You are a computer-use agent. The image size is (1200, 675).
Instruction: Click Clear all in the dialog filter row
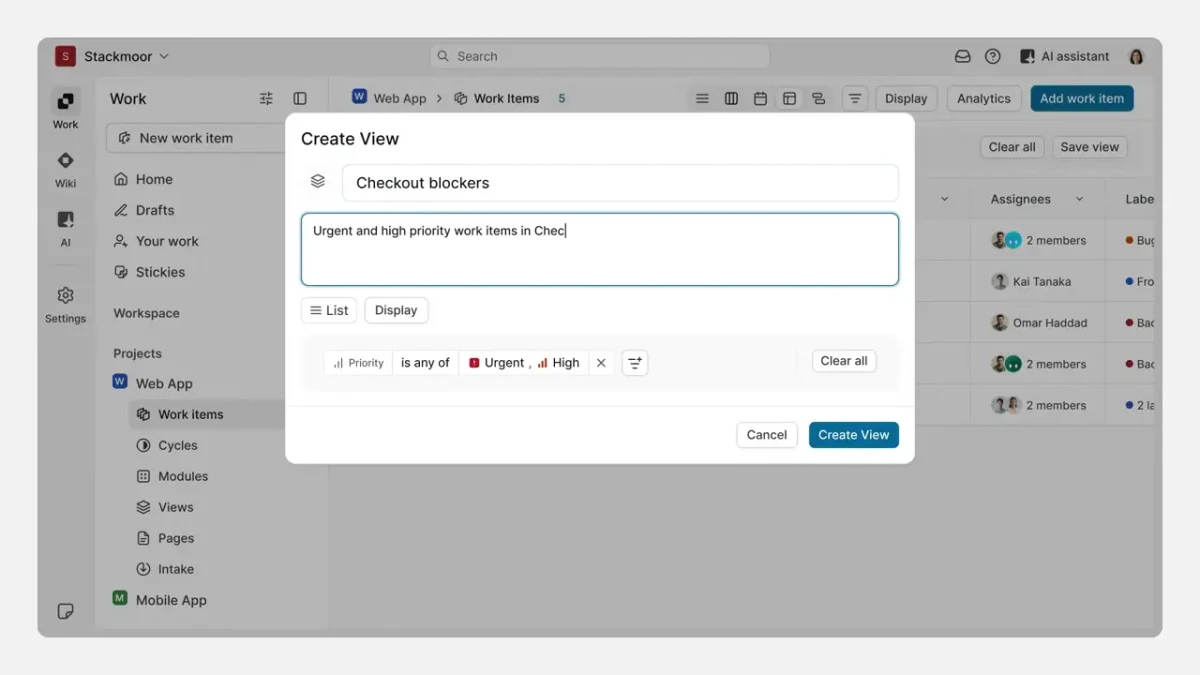pos(844,361)
